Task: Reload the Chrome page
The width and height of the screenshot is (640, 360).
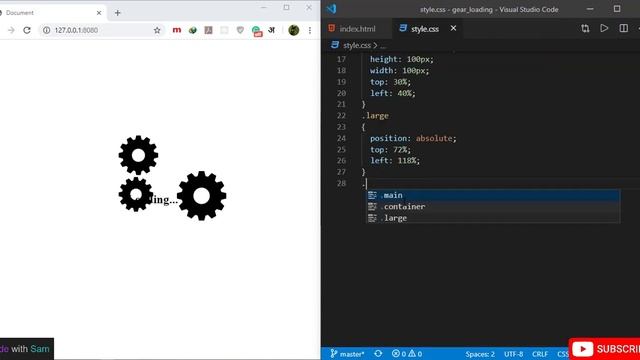Action: pos(27,30)
